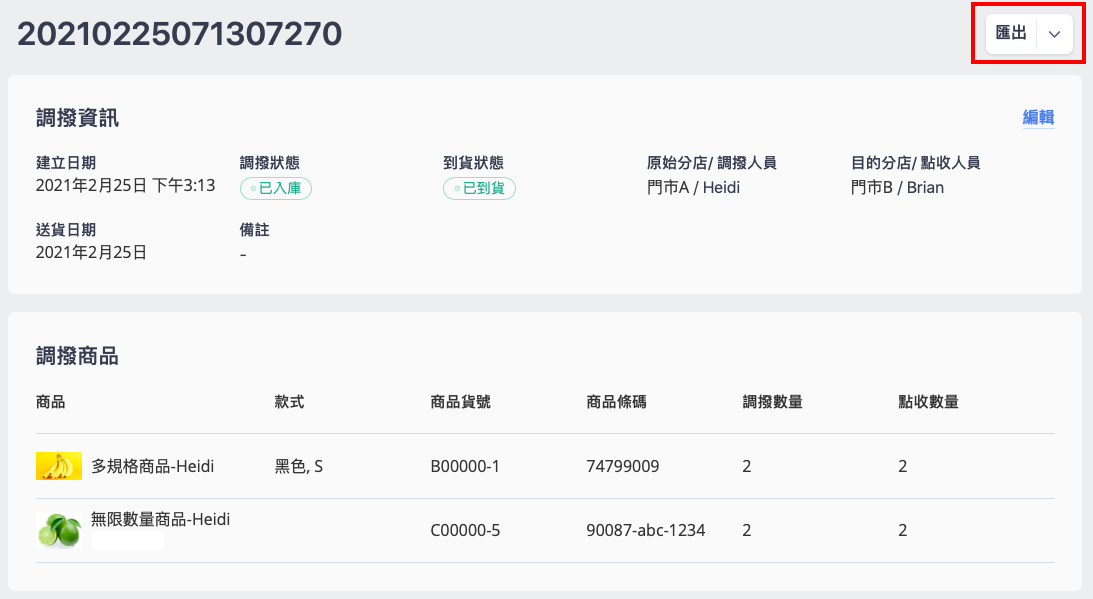Click the 款式 column header
This screenshot has height=599, width=1093.
[289, 402]
